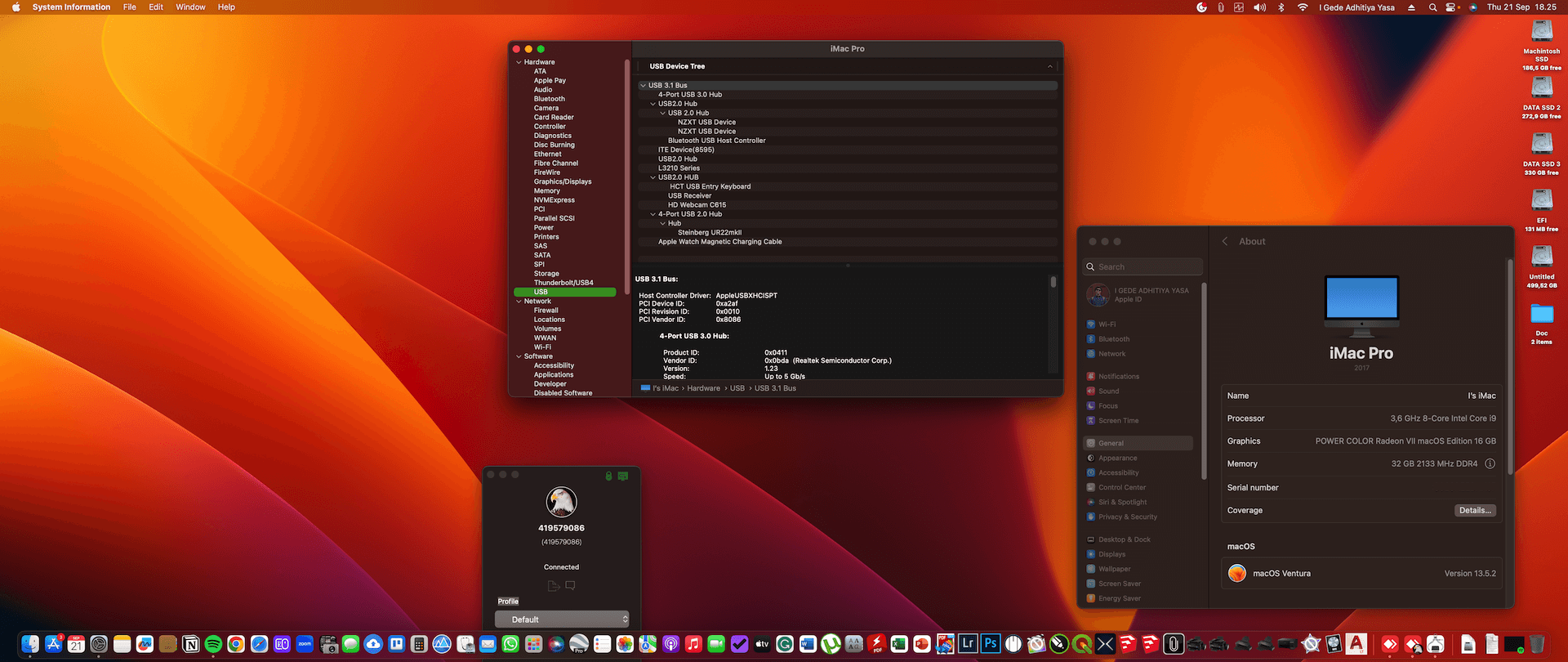Collapse the Network section in sidebar

(x=519, y=302)
